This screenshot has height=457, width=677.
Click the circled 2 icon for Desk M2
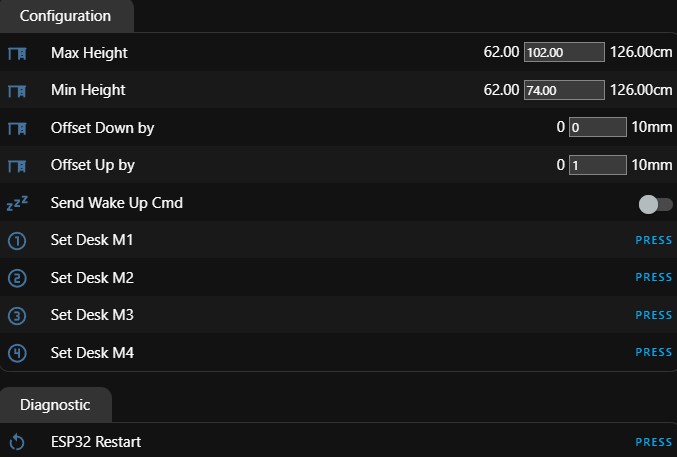coord(17,278)
